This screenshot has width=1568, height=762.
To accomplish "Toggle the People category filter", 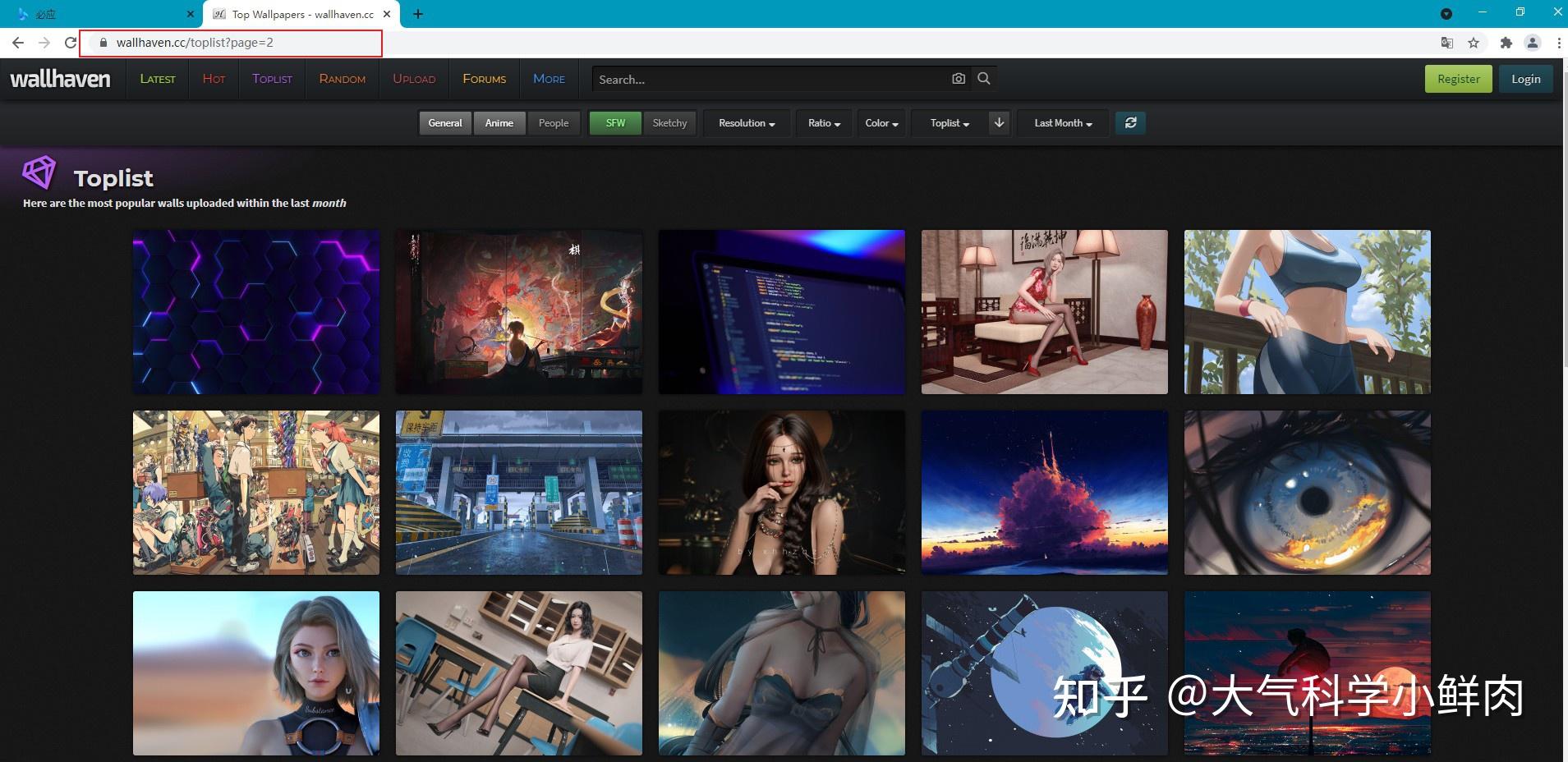I will pos(554,123).
